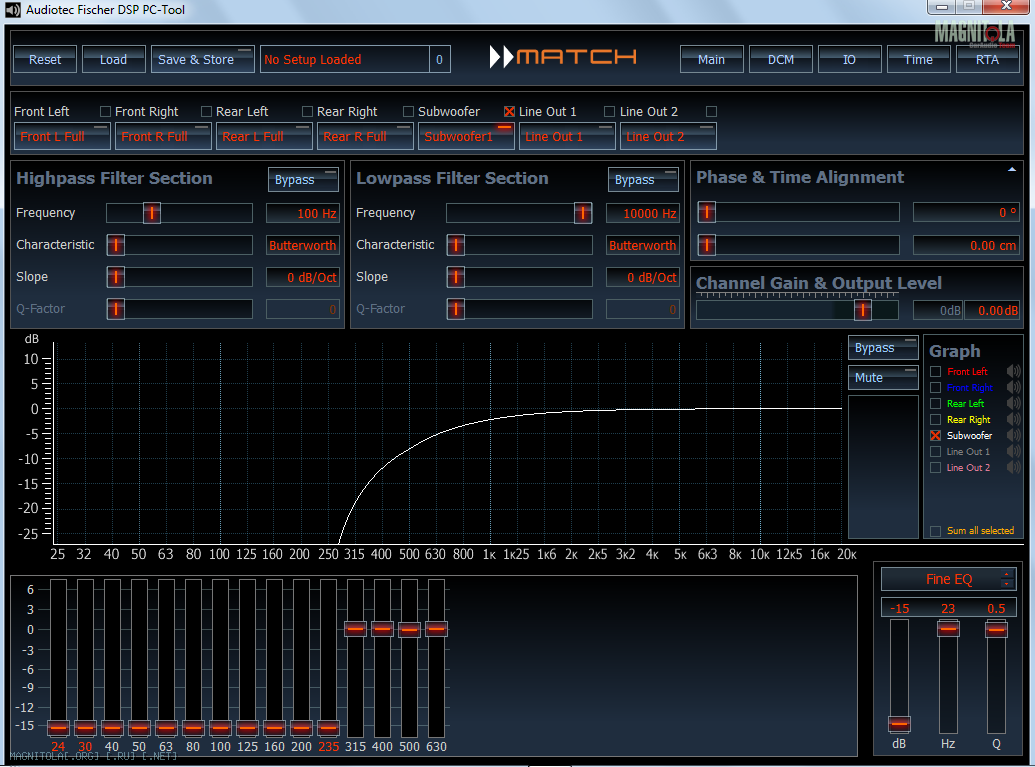Image resolution: width=1035 pixels, height=767 pixels.
Task: Toggle the Front Right checkbox in the Graph panel
Action: (935, 387)
